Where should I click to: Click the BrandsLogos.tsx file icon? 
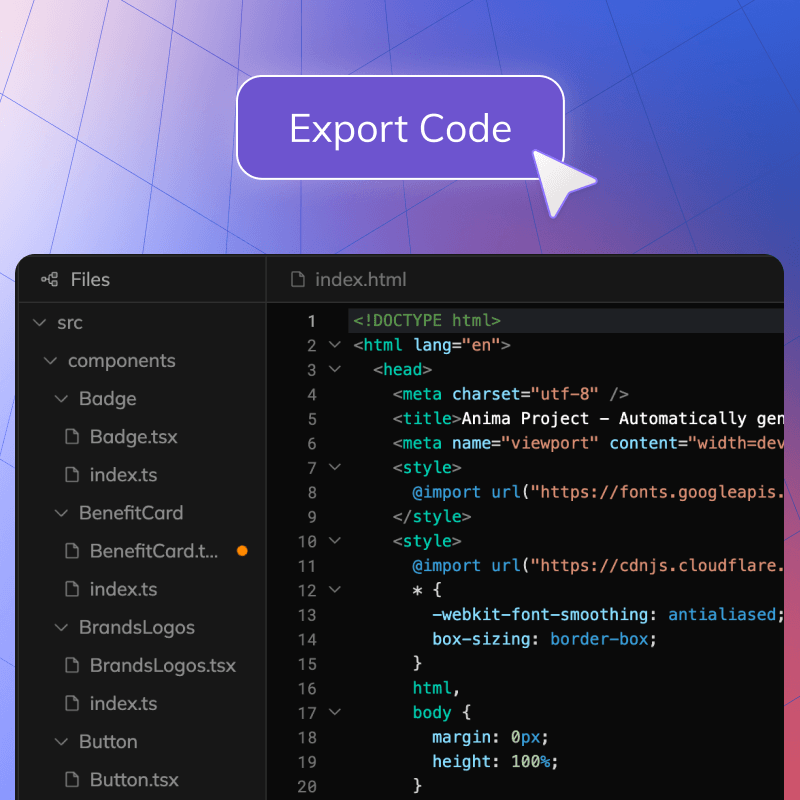pos(72,665)
